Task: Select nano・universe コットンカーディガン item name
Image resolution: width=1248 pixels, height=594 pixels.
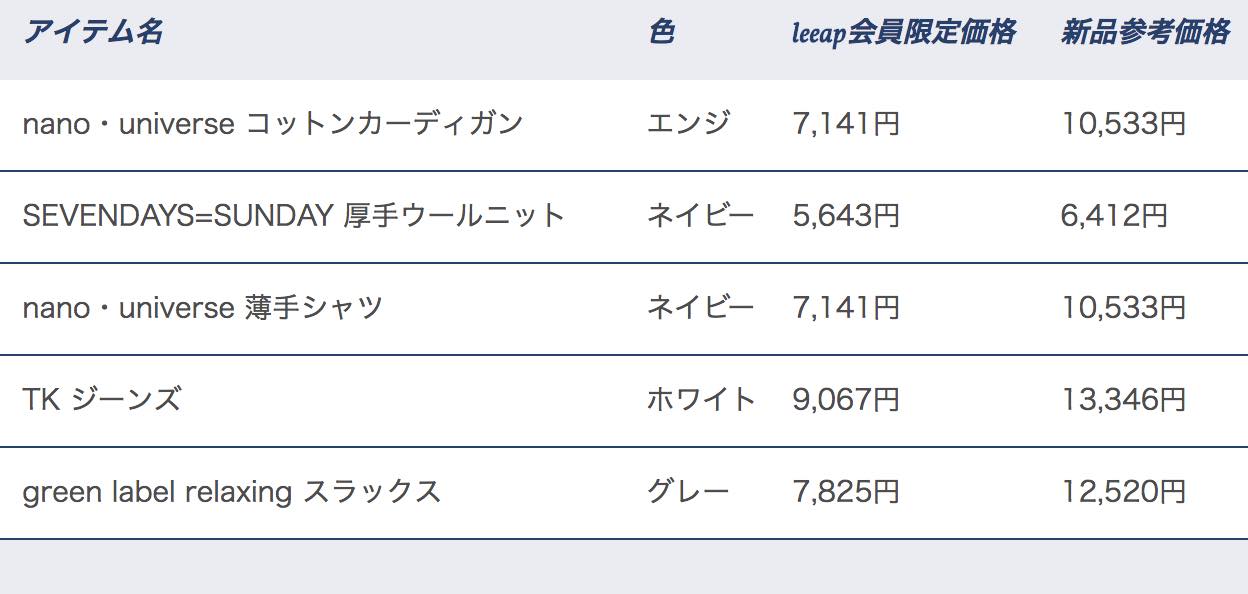Action: pyautogui.click(x=273, y=124)
